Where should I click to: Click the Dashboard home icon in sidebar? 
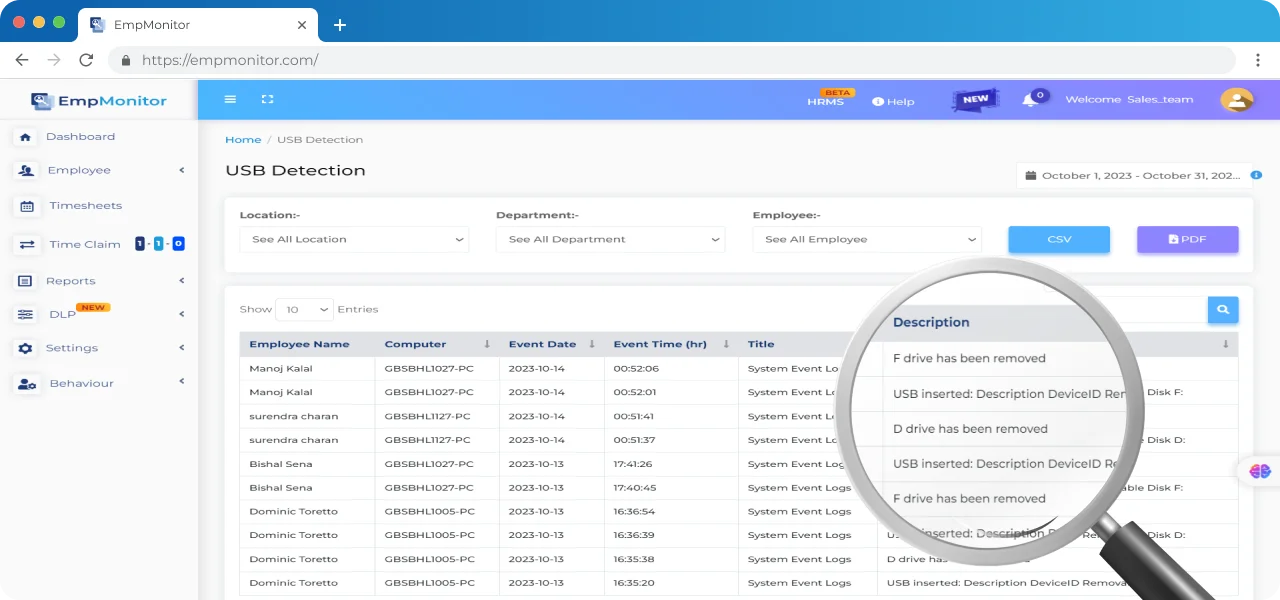coord(26,137)
